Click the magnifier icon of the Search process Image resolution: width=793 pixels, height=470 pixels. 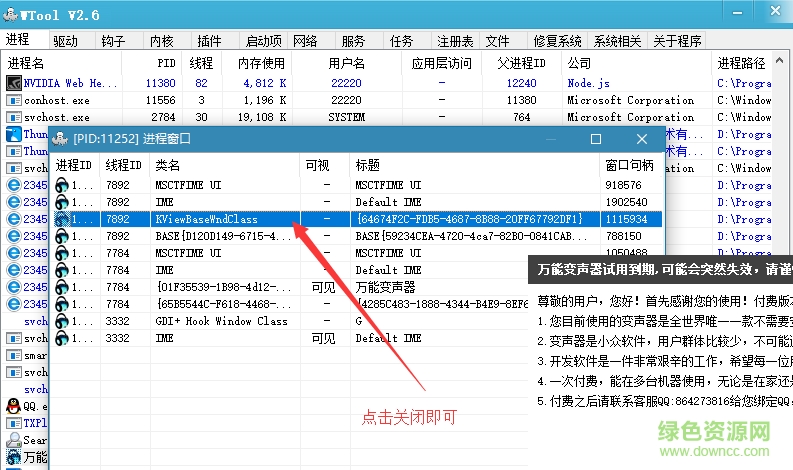(x=13, y=440)
